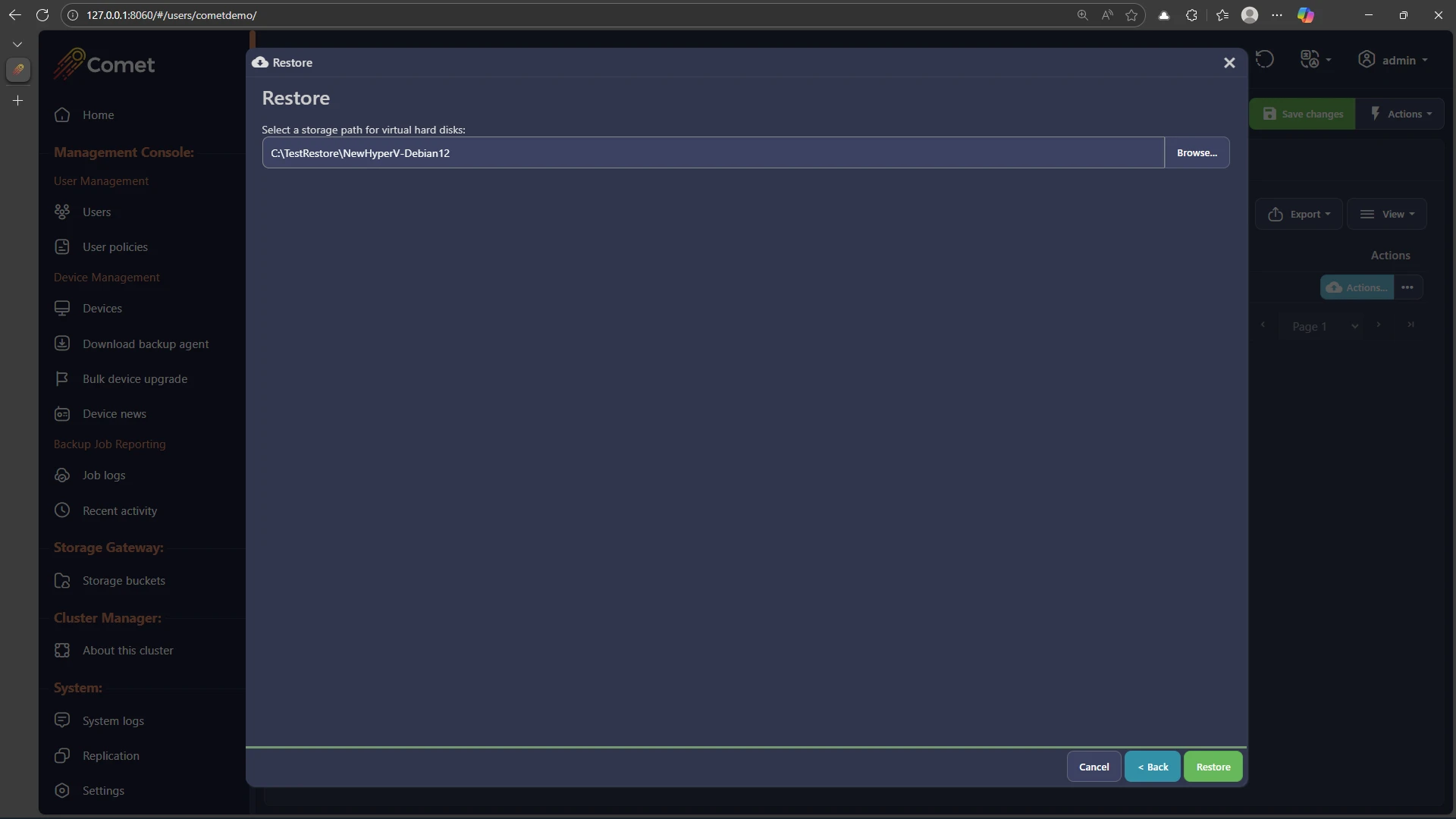
Task: Open a new tab with plus icon
Action: (x=17, y=100)
